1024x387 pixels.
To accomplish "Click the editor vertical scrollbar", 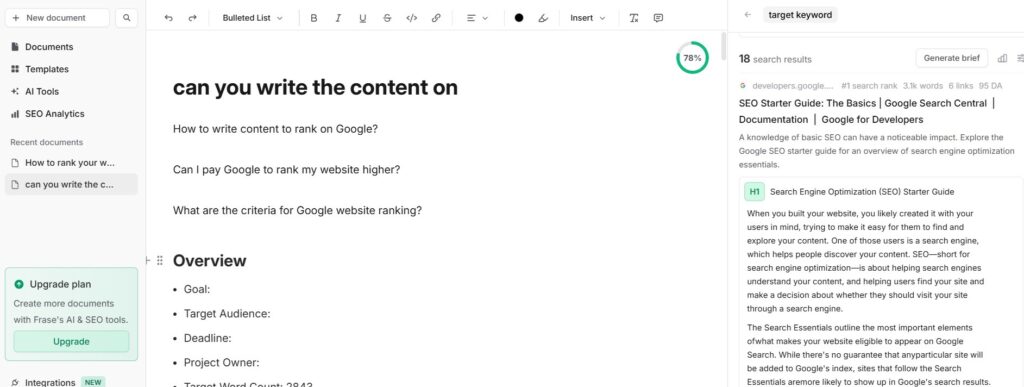I will point(724,46).
